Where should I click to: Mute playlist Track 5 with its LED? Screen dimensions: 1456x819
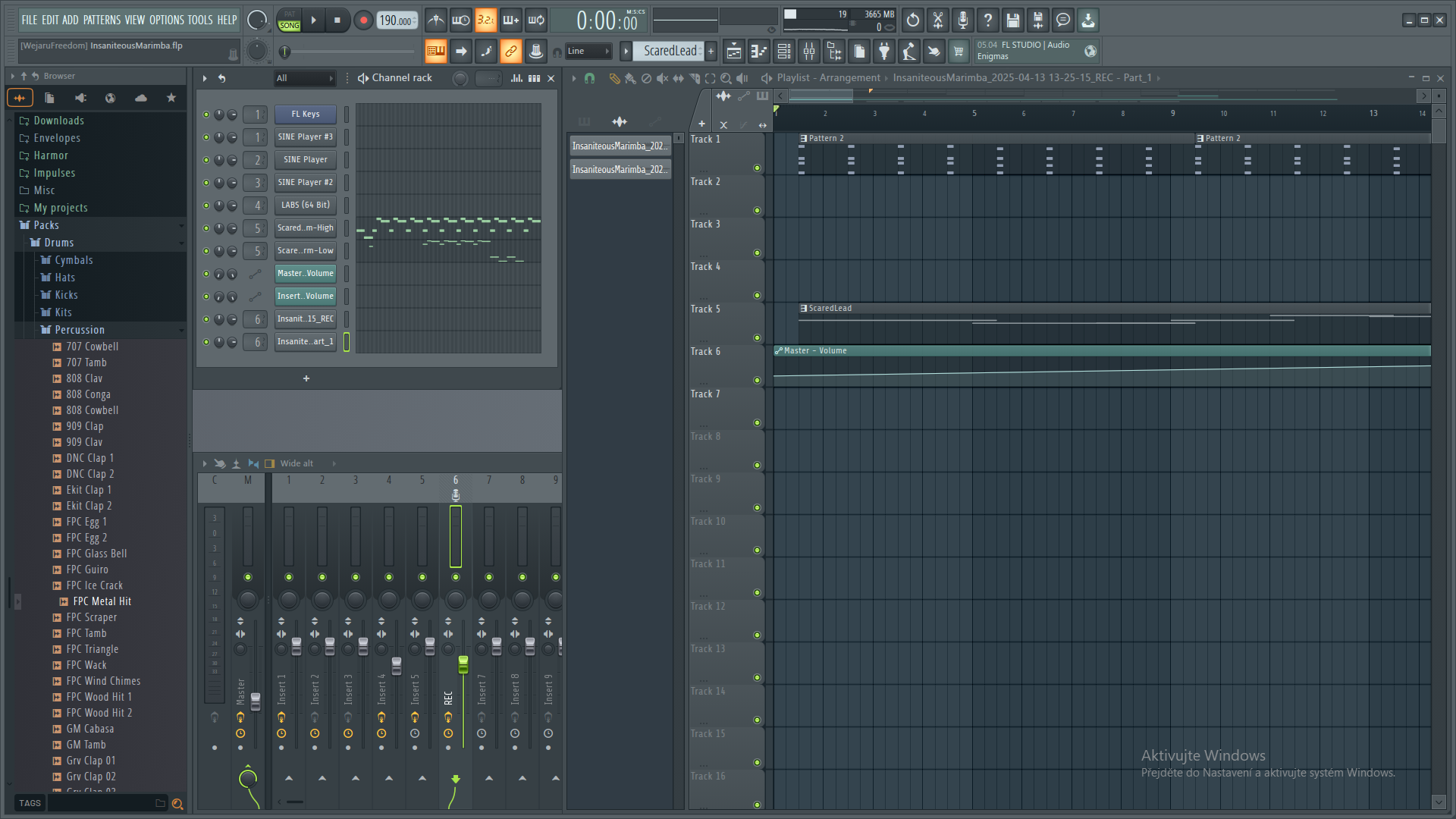pos(757,338)
